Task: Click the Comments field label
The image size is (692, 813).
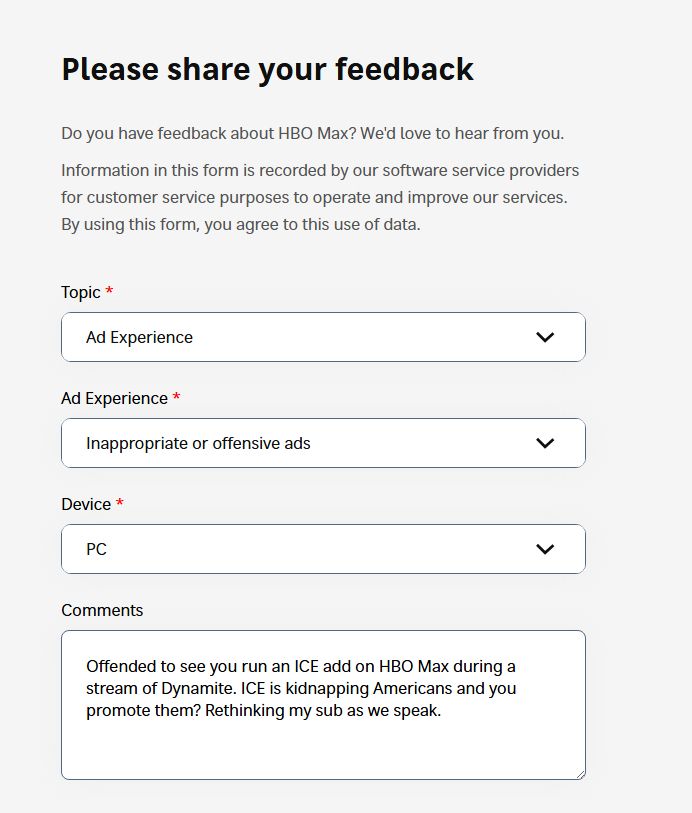Action: pos(102,610)
